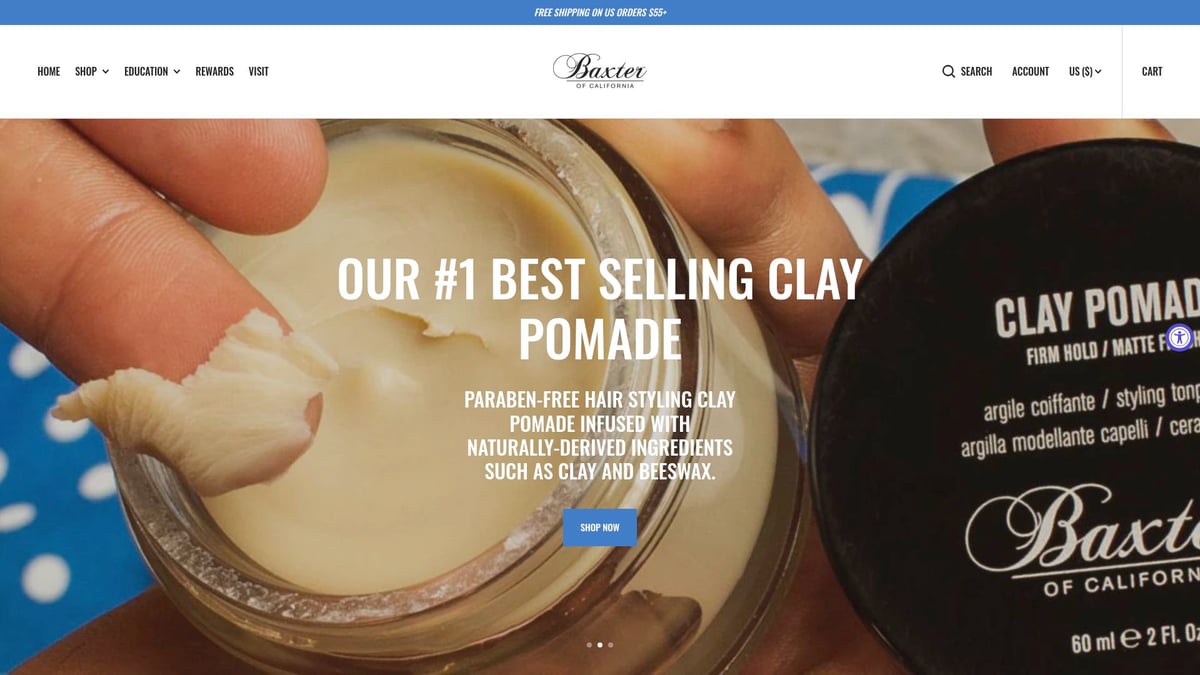
Task: Click the Shop Now button
Action: tap(600, 527)
